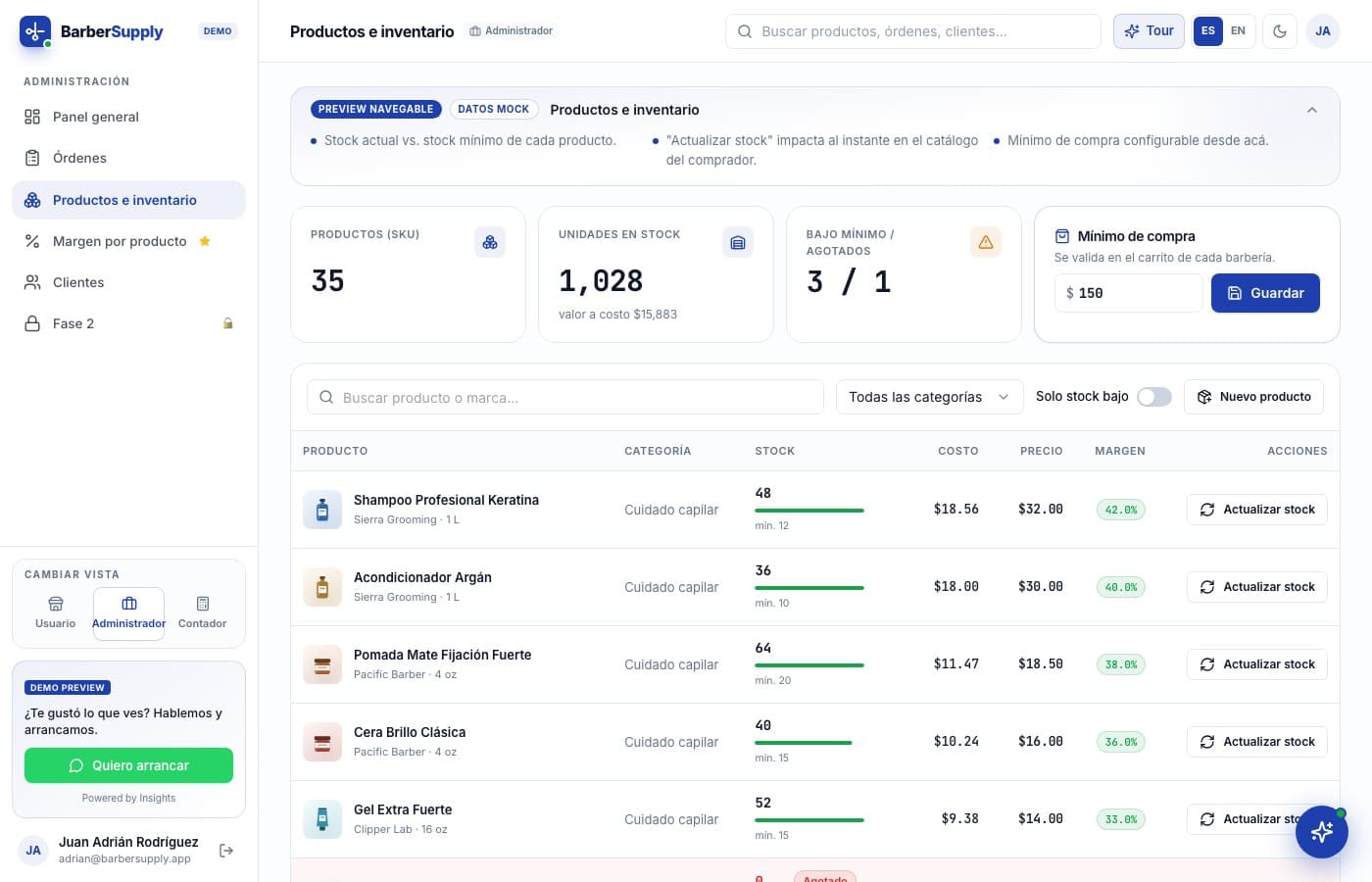Select Productos e inventario in the sidebar
This screenshot has height=882, width=1372.
click(128, 200)
